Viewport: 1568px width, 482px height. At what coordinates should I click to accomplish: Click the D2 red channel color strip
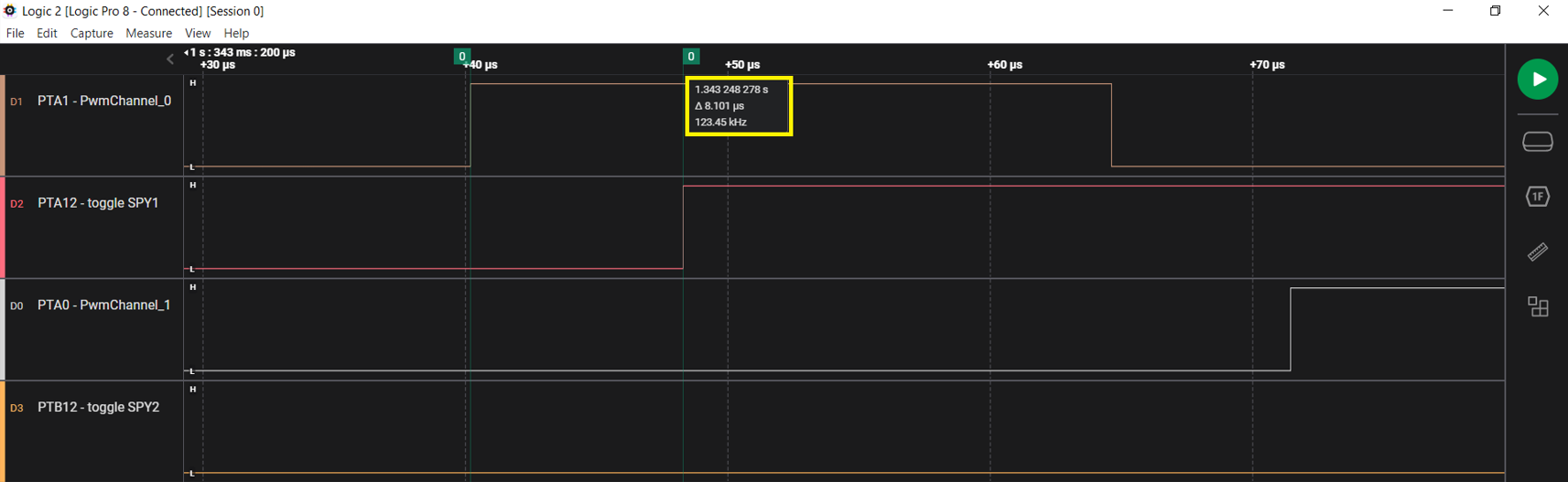coord(3,227)
